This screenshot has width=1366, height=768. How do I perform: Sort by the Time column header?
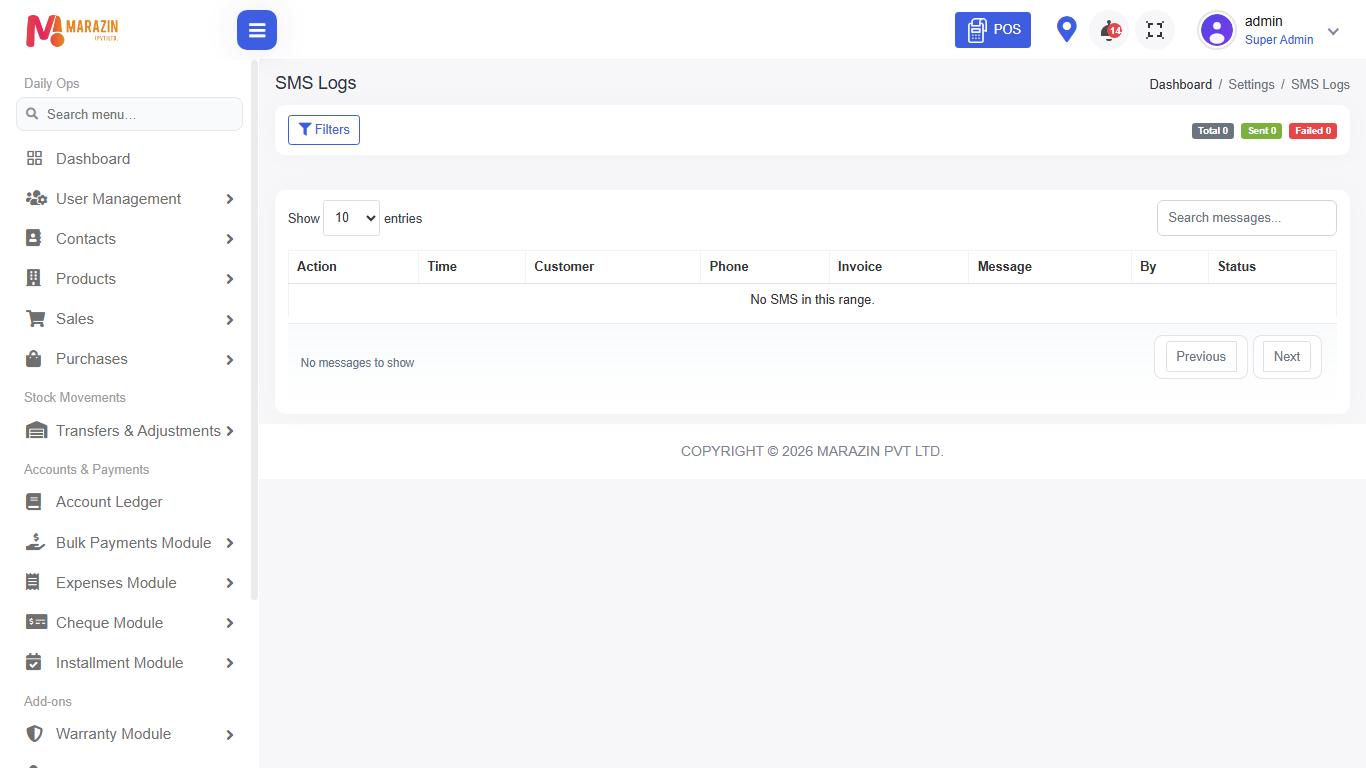pyautogui.click(x=472, y=267)
